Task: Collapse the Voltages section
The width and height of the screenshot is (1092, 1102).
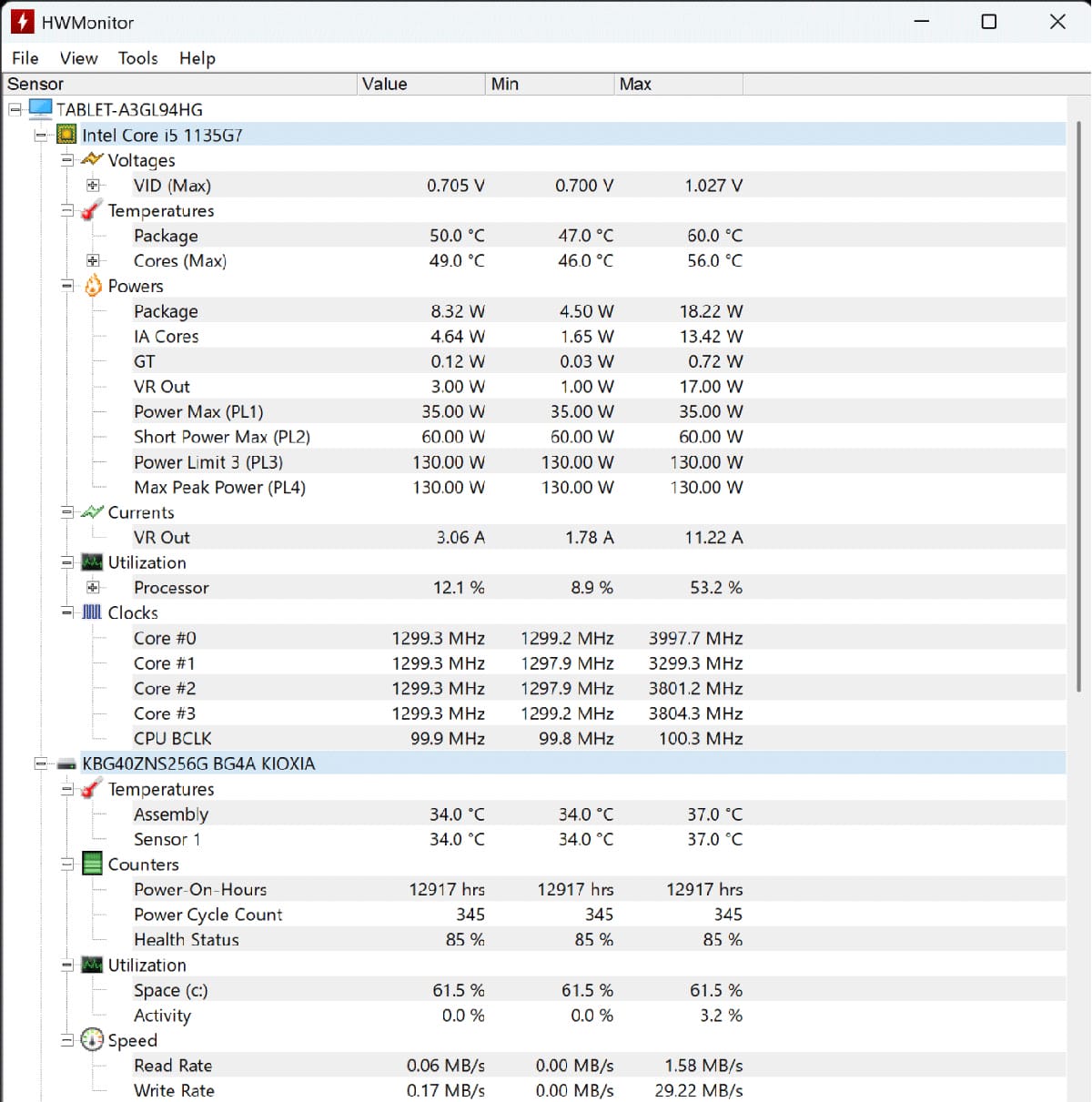Action: point(66,160)
